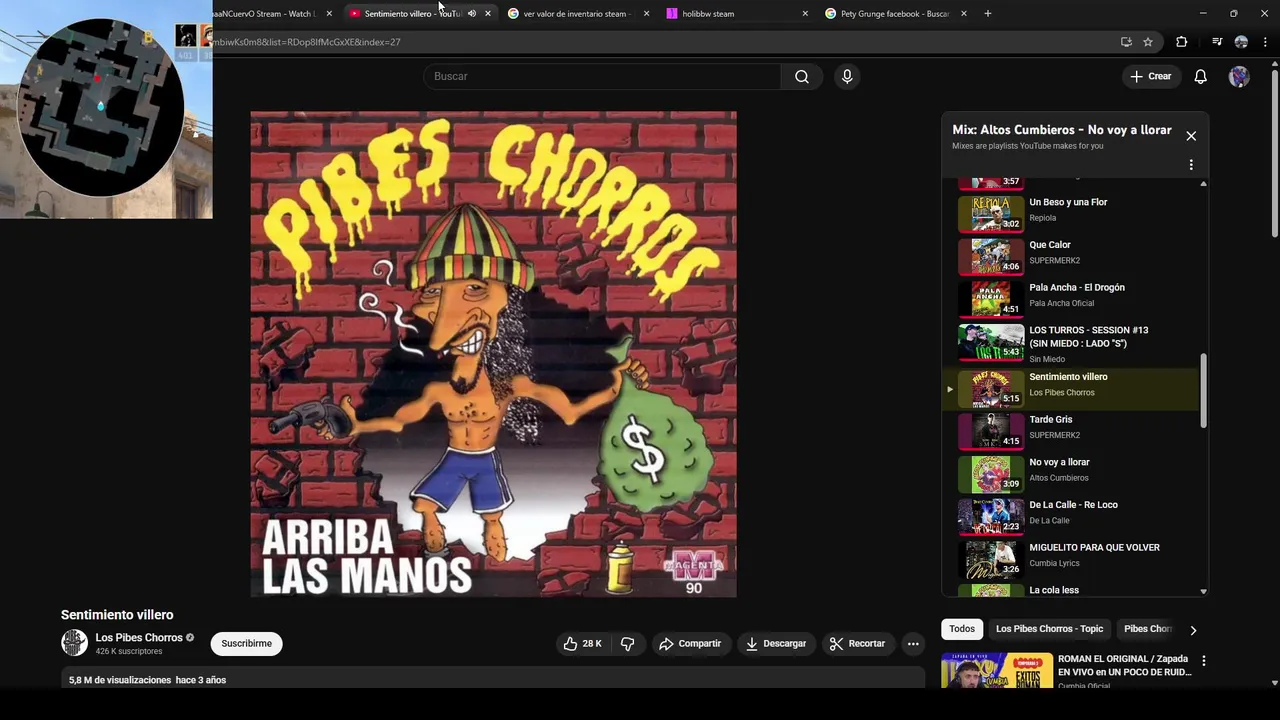This screenshot has width=1280, height=720.
Task: Open the Los Pibes Chorros channel avatar
Action: pos(74,643)
